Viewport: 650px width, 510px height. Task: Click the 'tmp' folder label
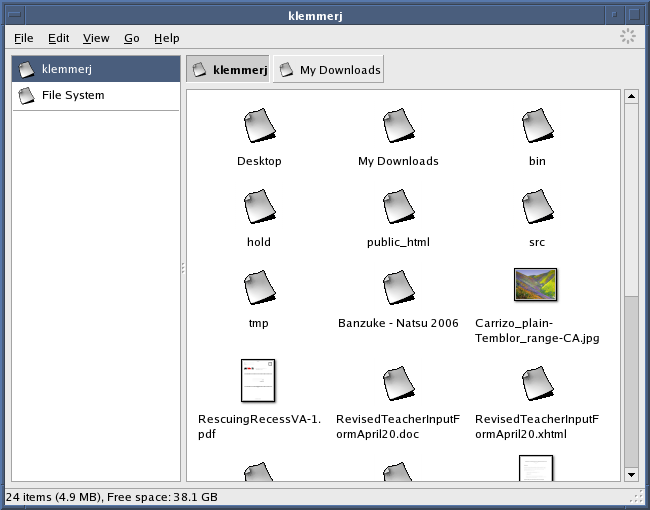pyautogui.click(x=259, y=323)
